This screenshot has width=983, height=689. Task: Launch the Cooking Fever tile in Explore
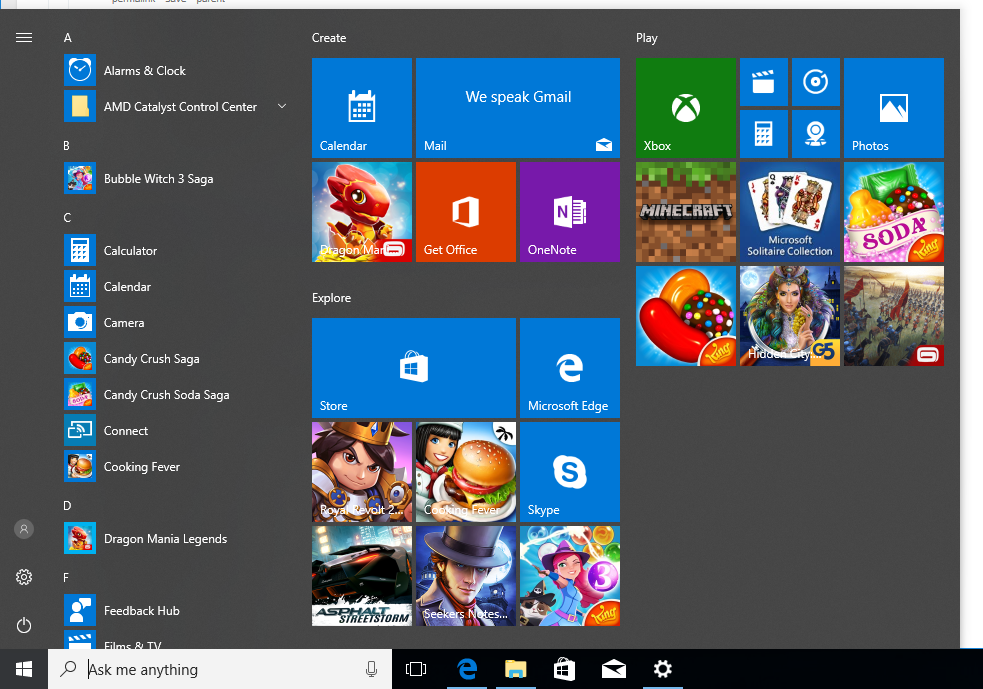point(466,472)
